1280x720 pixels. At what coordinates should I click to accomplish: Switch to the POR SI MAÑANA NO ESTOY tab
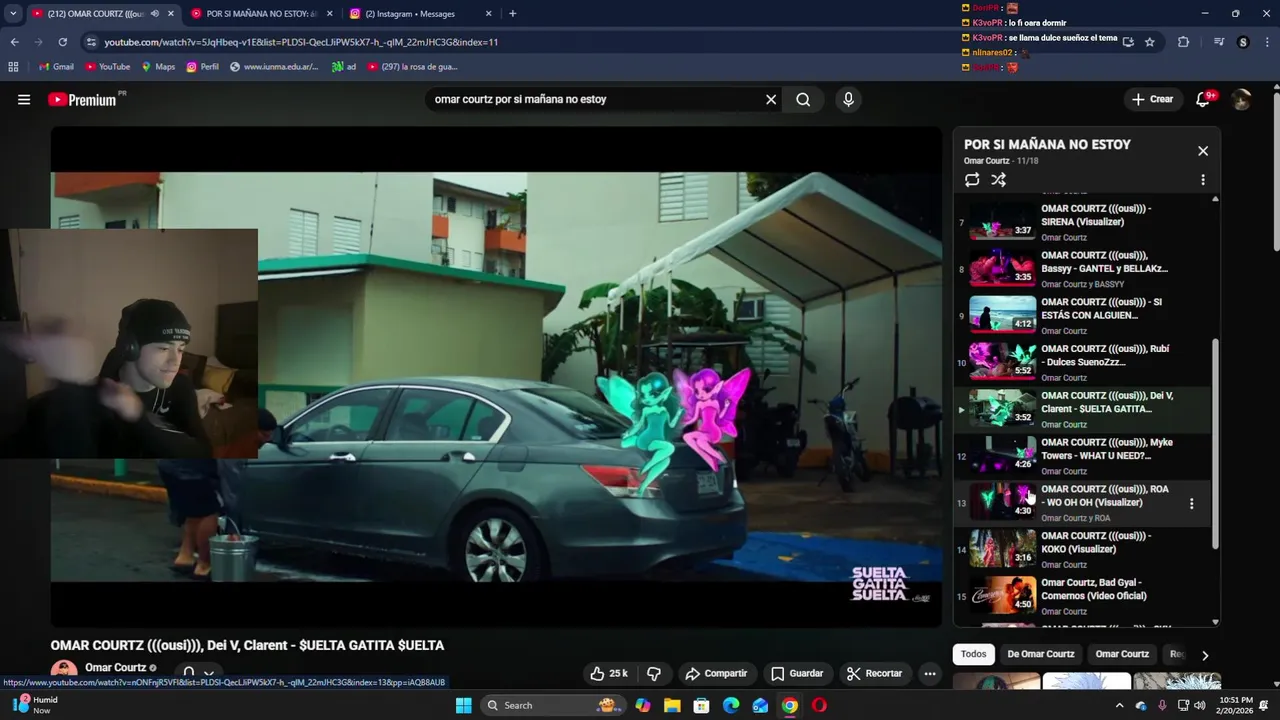[260, 14]
